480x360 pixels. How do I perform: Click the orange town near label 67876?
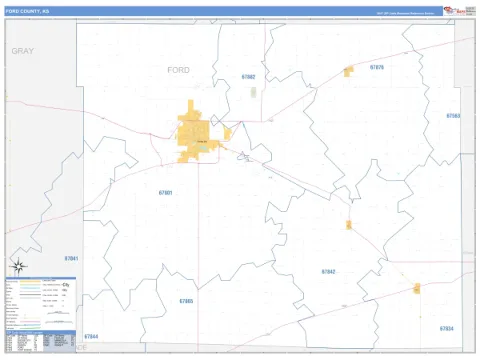[x=349, y=72]
